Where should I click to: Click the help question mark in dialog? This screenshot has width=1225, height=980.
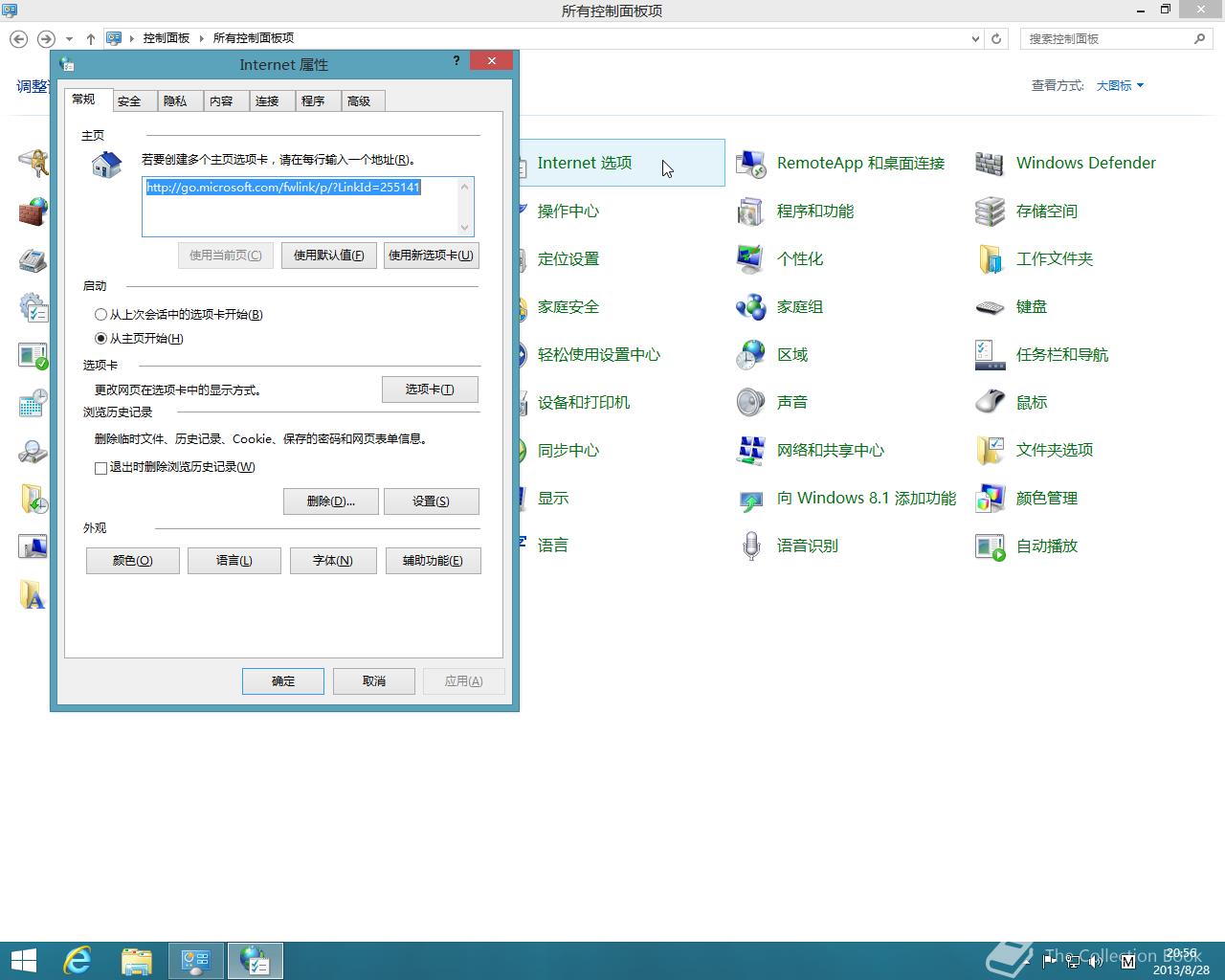457,60
